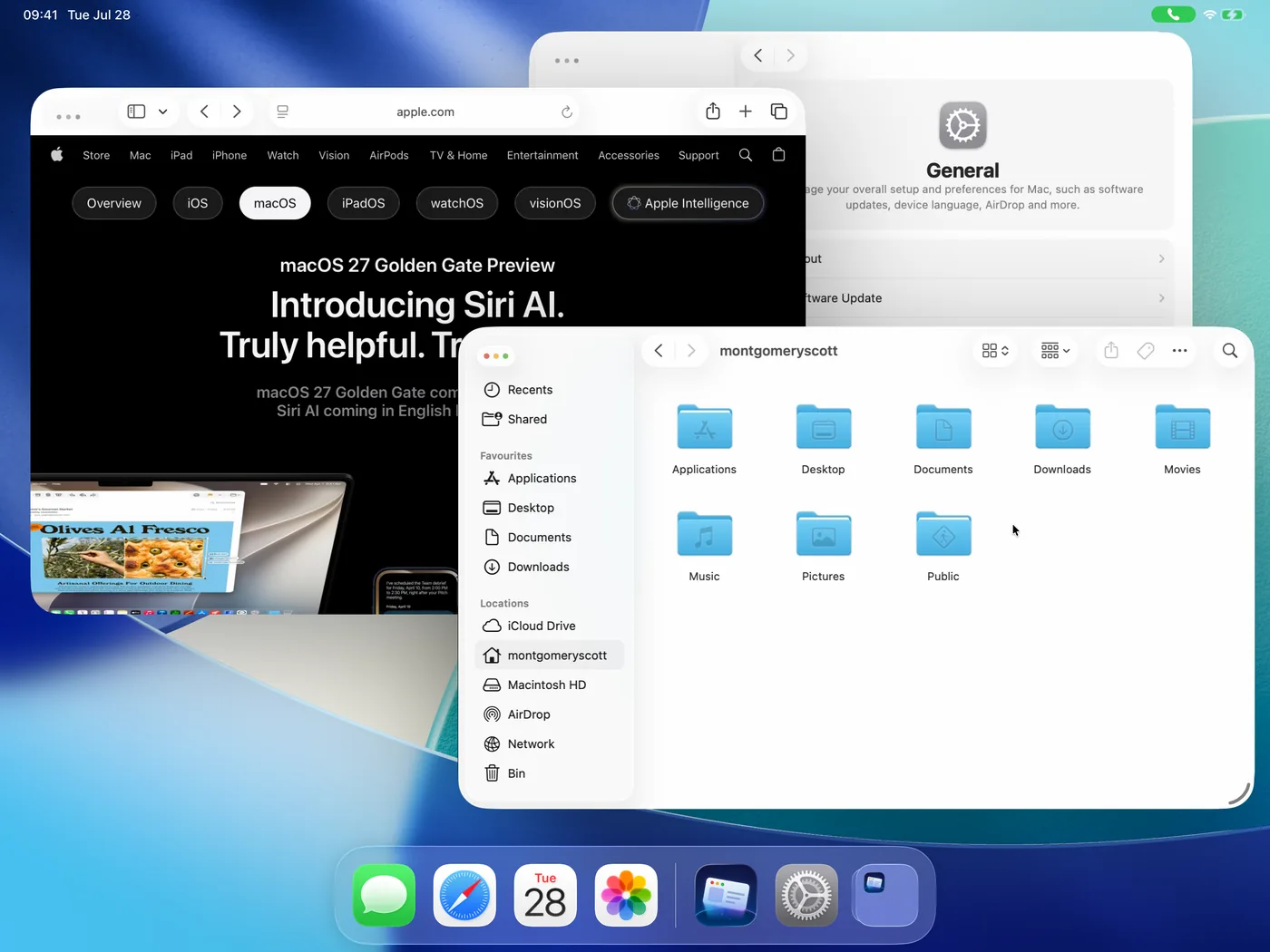Select the Public folder icon

click(x=943, y=533)
